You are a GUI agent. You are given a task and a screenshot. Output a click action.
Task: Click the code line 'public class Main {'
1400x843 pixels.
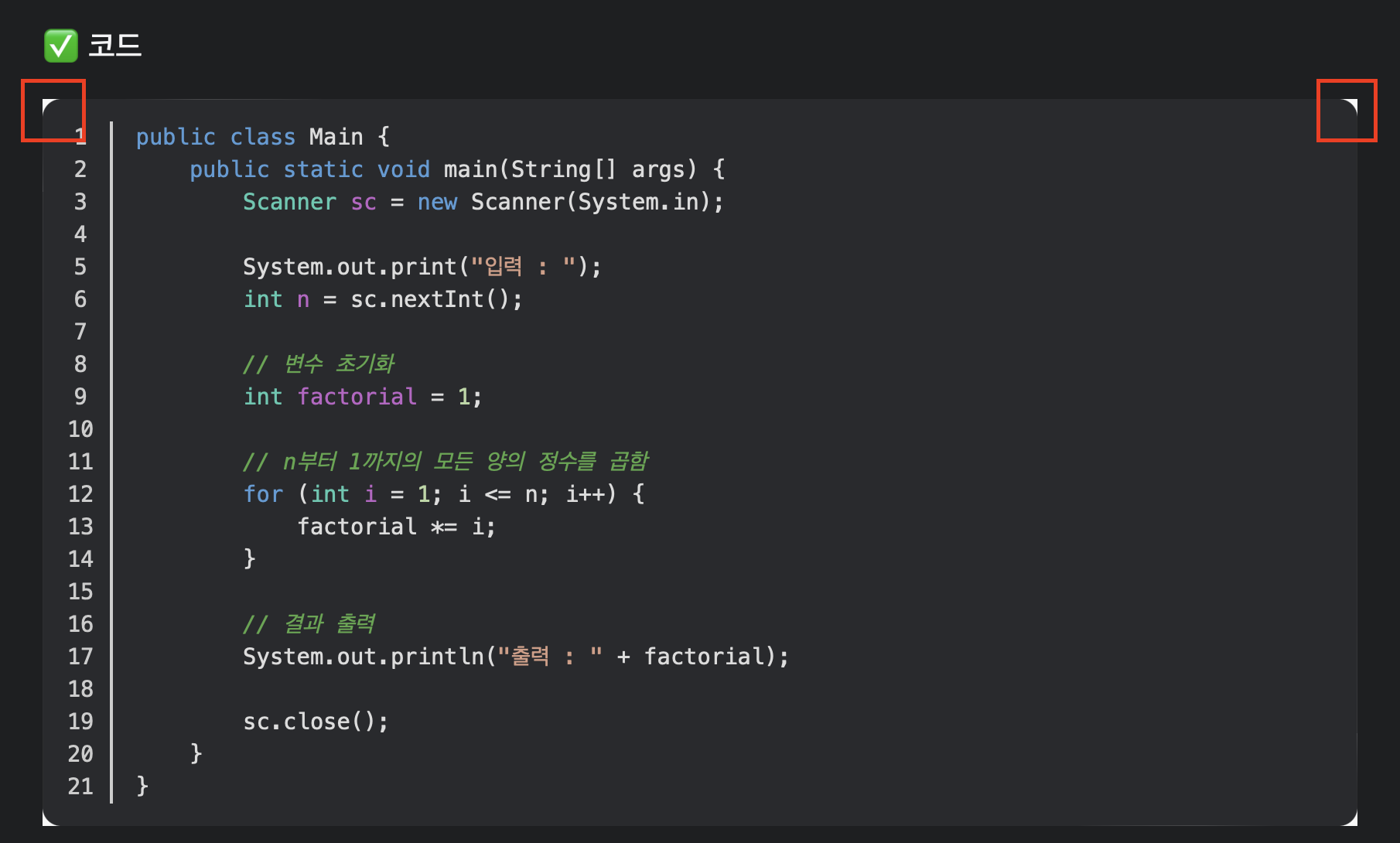[x=263, y=137]
